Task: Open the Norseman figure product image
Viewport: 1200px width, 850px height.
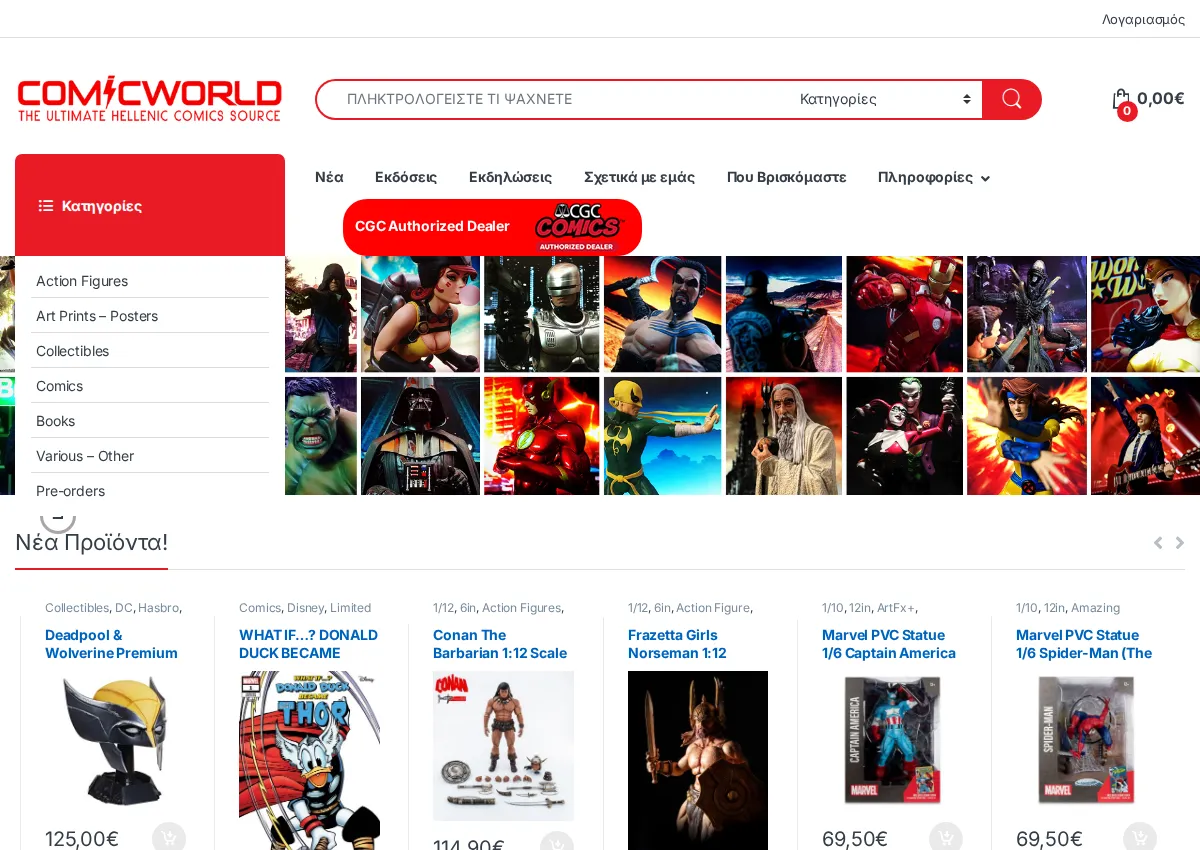Action: tap(698, 760)
